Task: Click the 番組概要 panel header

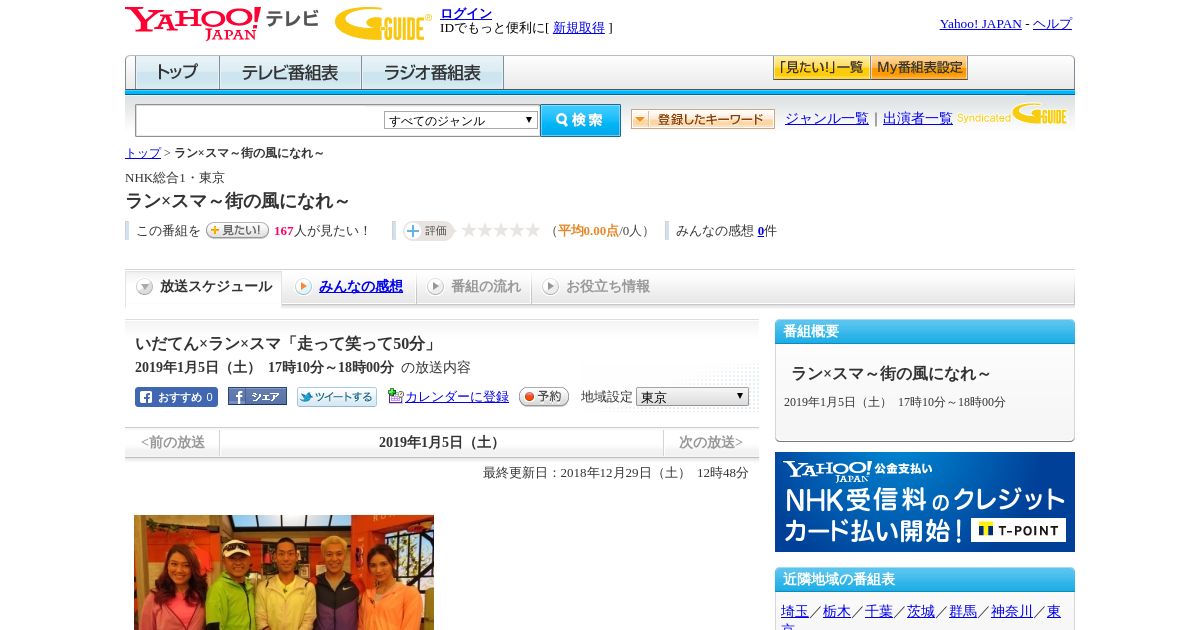Action: tap(925, 332)
